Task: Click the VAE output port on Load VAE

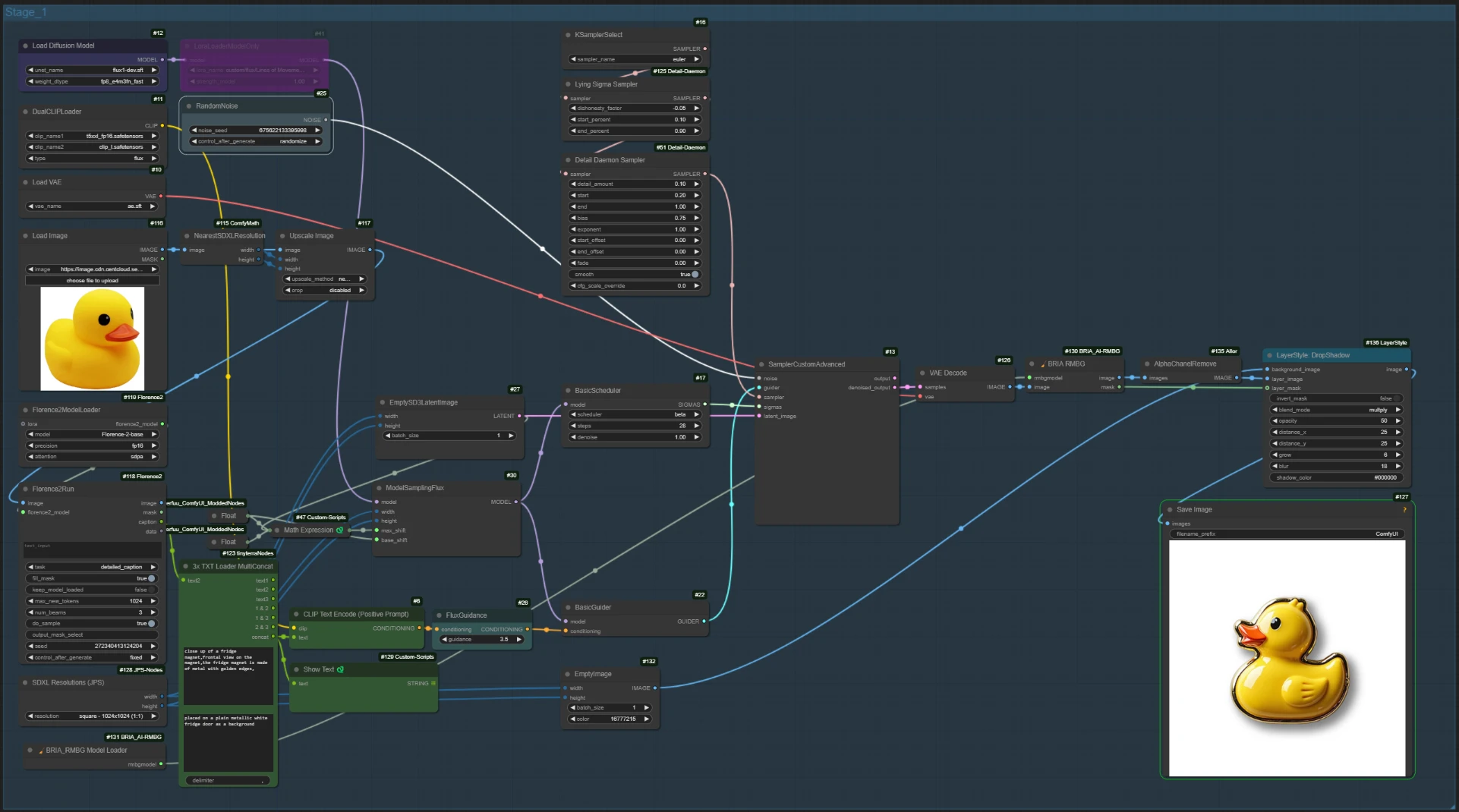Action: click(160, 196)
